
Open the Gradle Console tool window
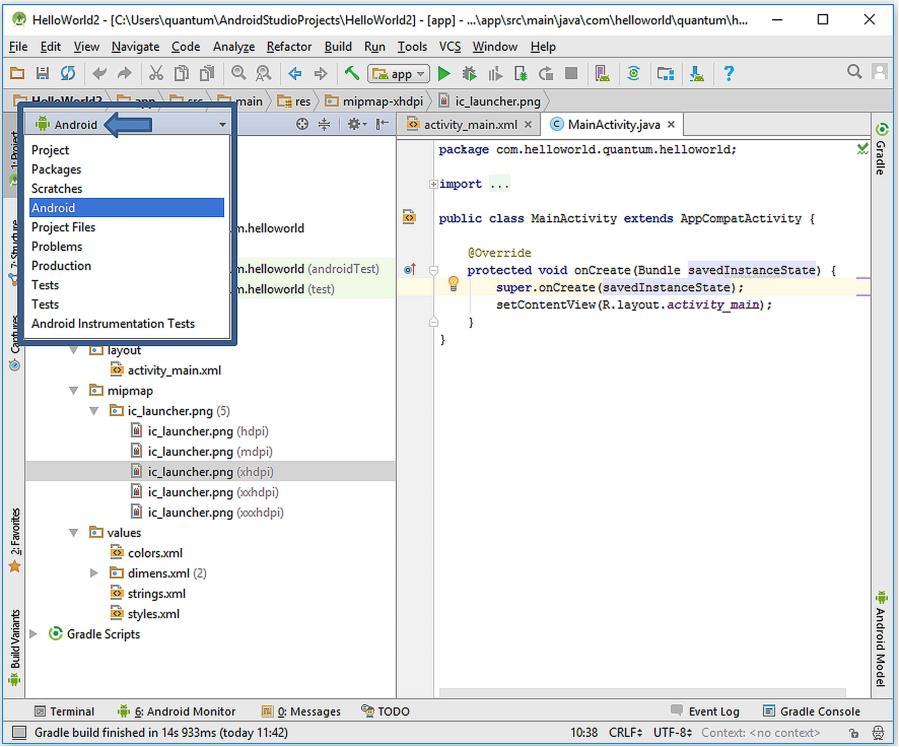[811, 711]
